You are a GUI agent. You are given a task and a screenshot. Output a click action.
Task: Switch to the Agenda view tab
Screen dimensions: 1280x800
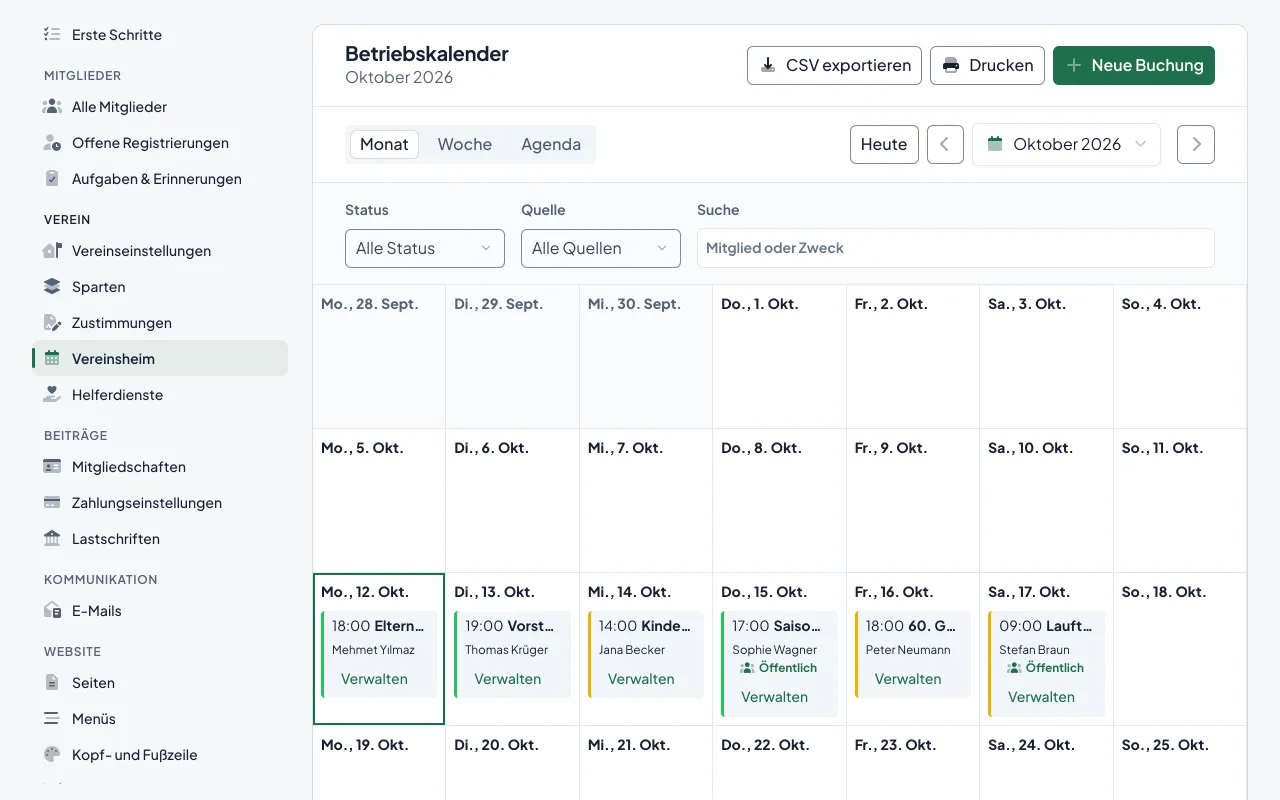[x=551, y=144]
